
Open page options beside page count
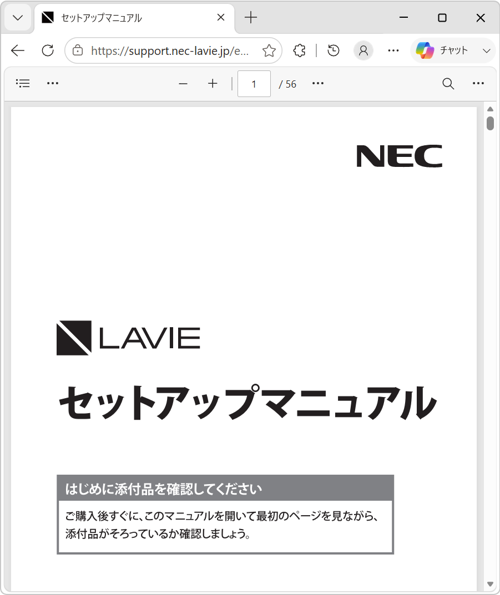coord(318,83)
